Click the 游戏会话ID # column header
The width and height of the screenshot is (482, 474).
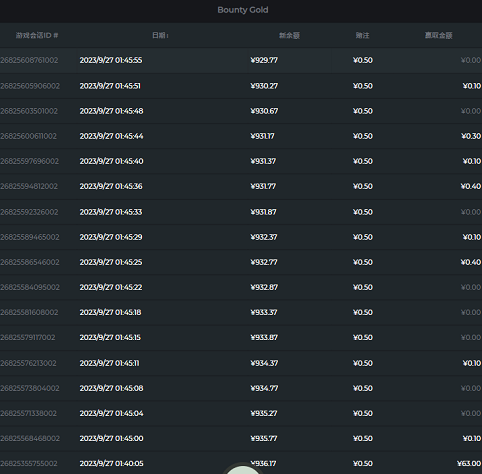pos(37,35)
